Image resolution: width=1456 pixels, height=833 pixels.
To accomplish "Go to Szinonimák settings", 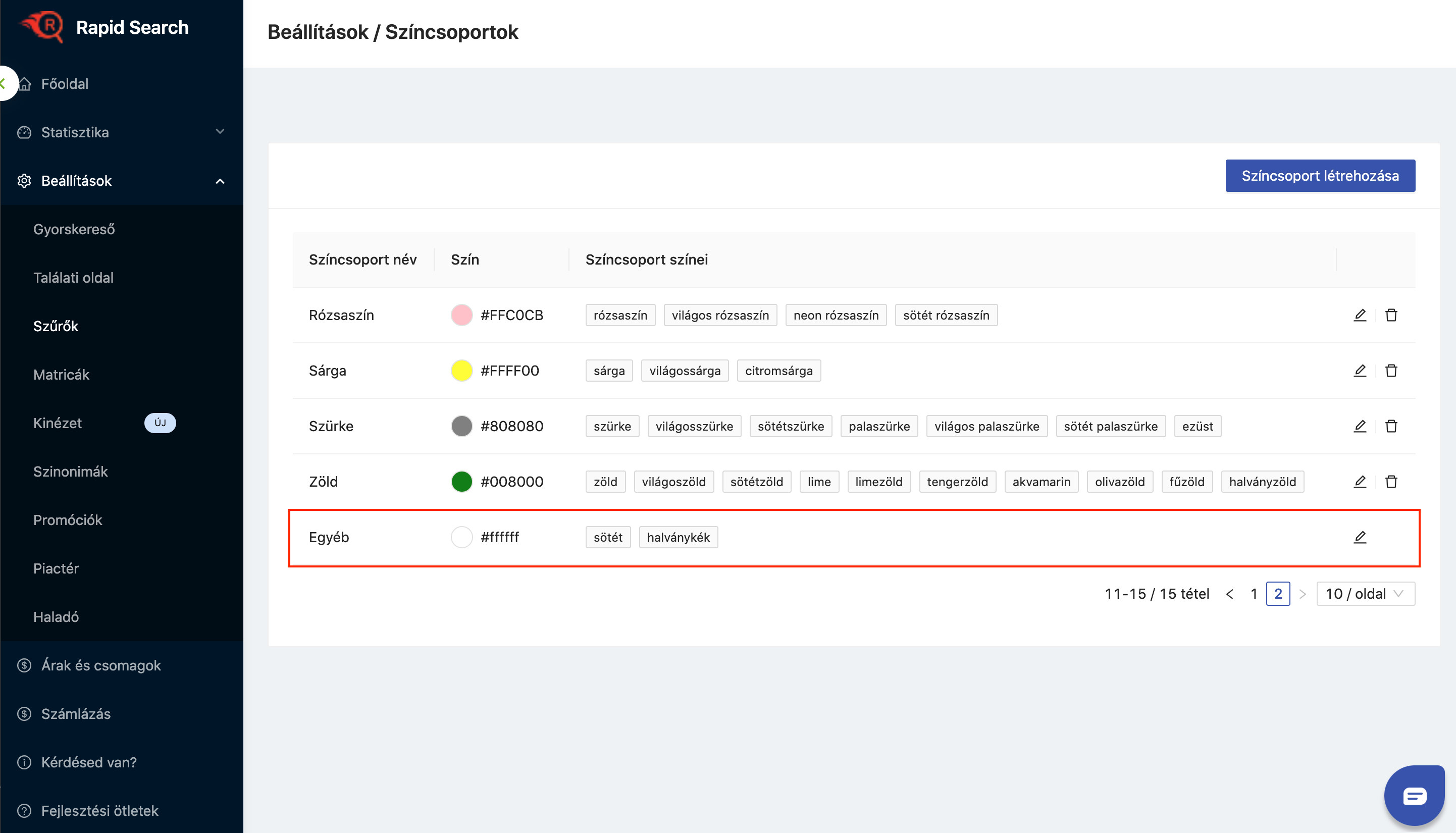I will pos(70,472).
